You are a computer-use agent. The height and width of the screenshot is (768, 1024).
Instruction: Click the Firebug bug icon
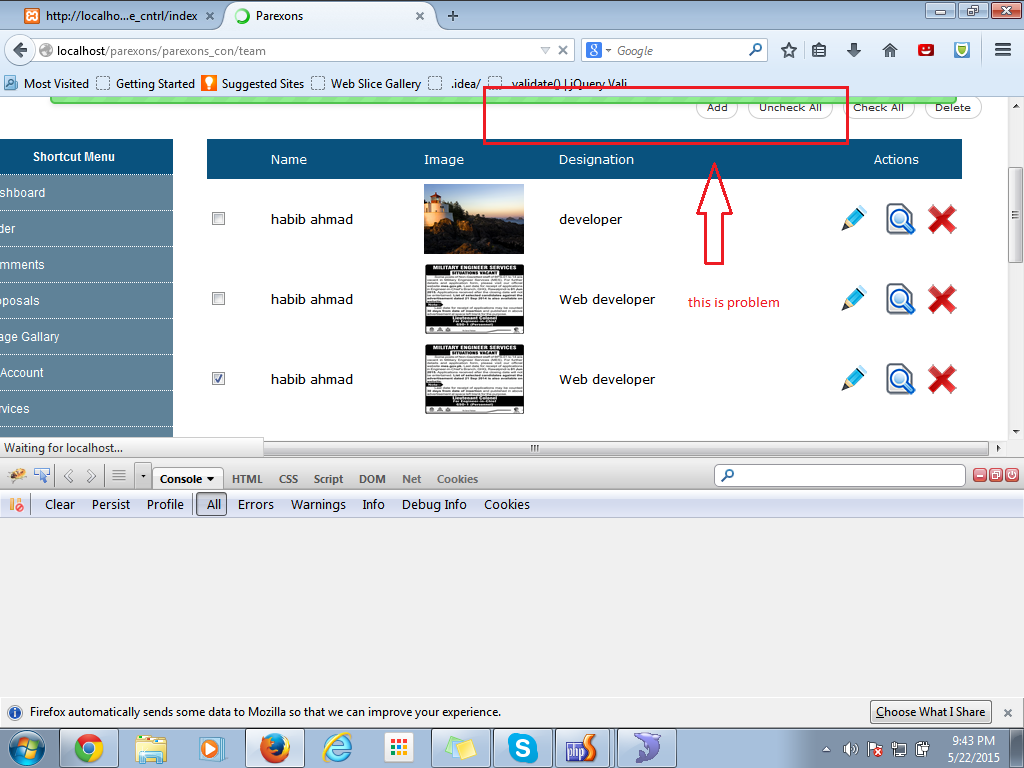[17, 475]
